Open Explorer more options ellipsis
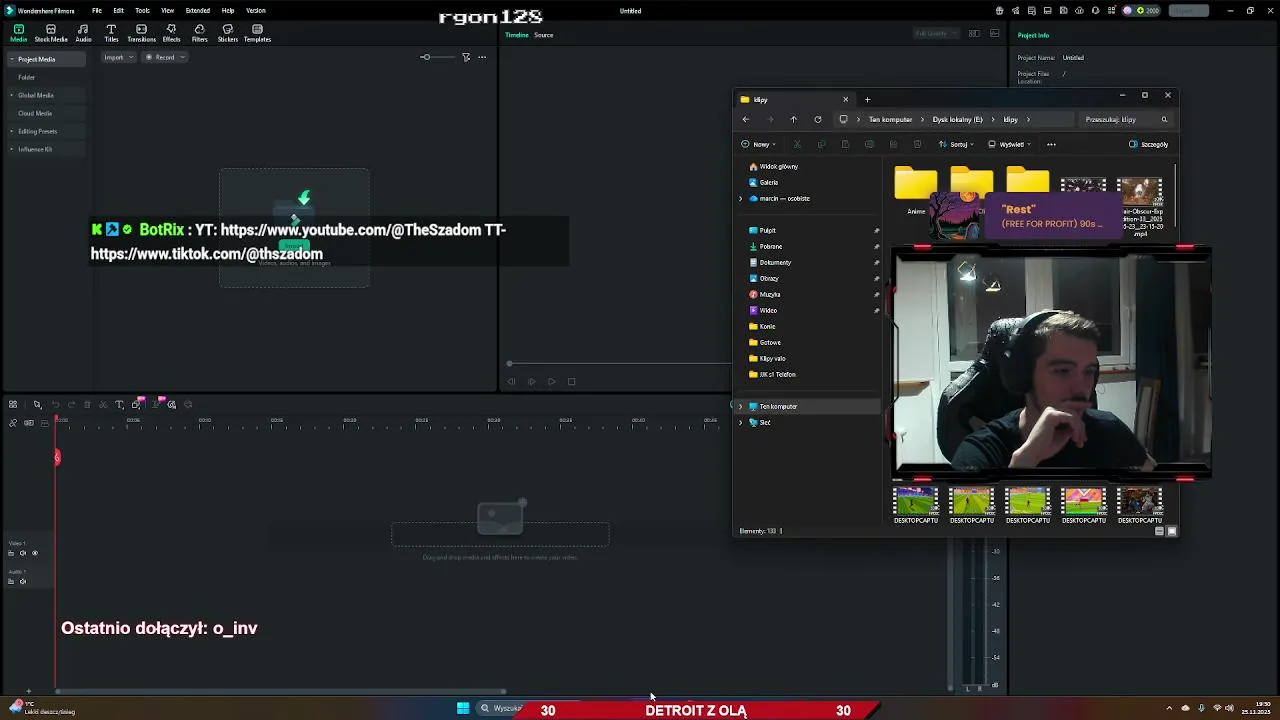Viewport: 1280px width, 720px height. coord(1051,144)
